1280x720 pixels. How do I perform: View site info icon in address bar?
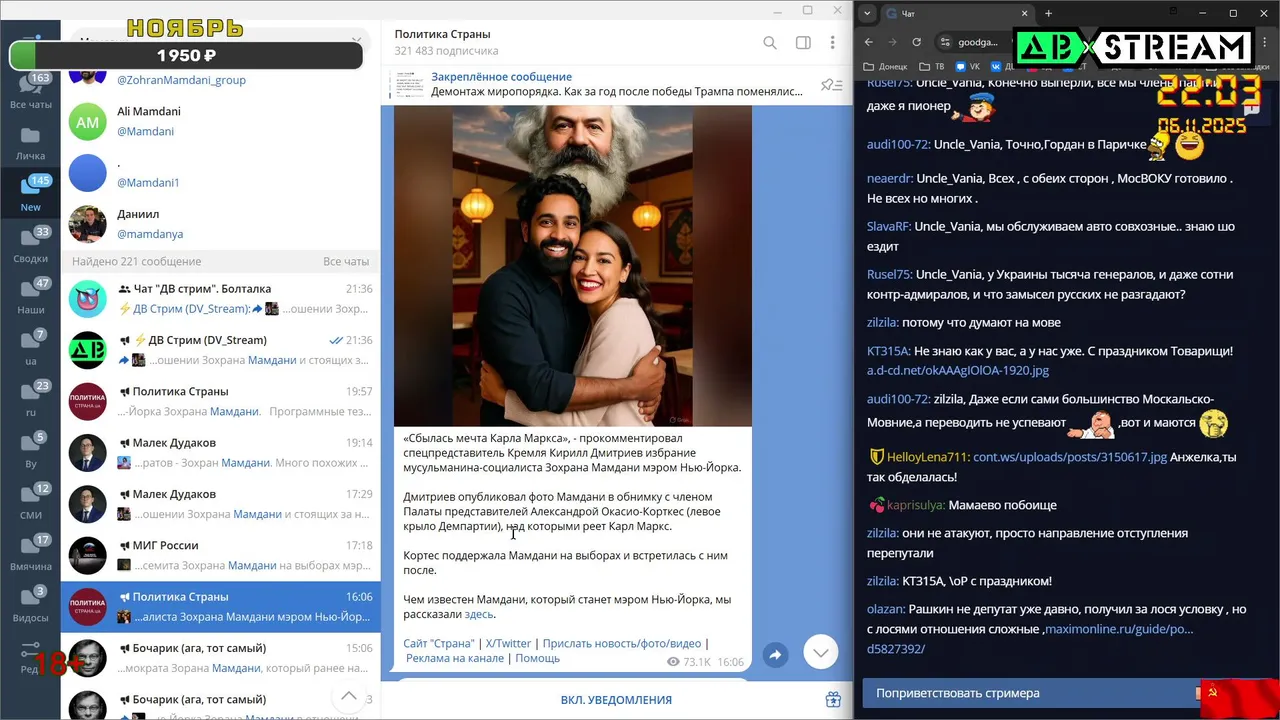[945, 42]
